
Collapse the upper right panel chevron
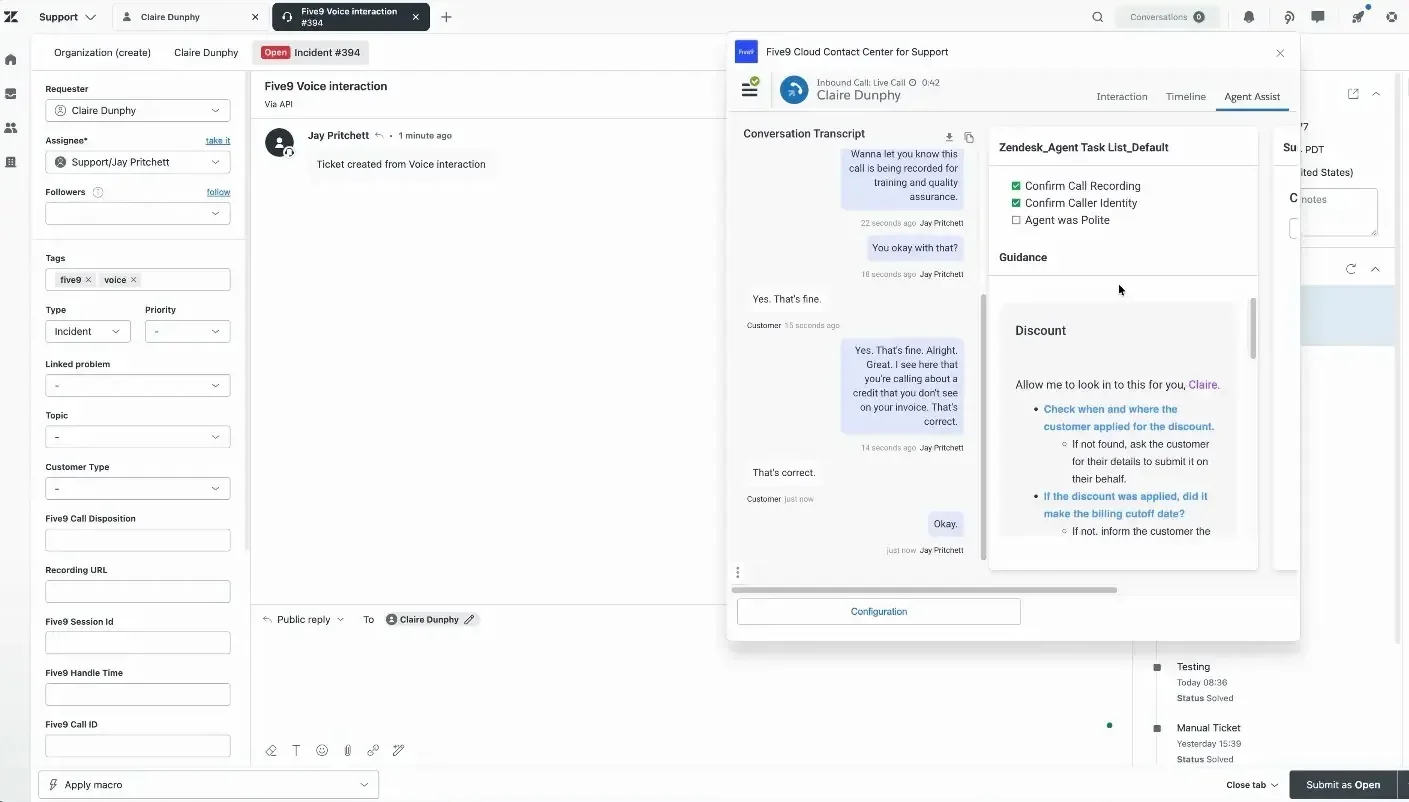point(1376,94)
